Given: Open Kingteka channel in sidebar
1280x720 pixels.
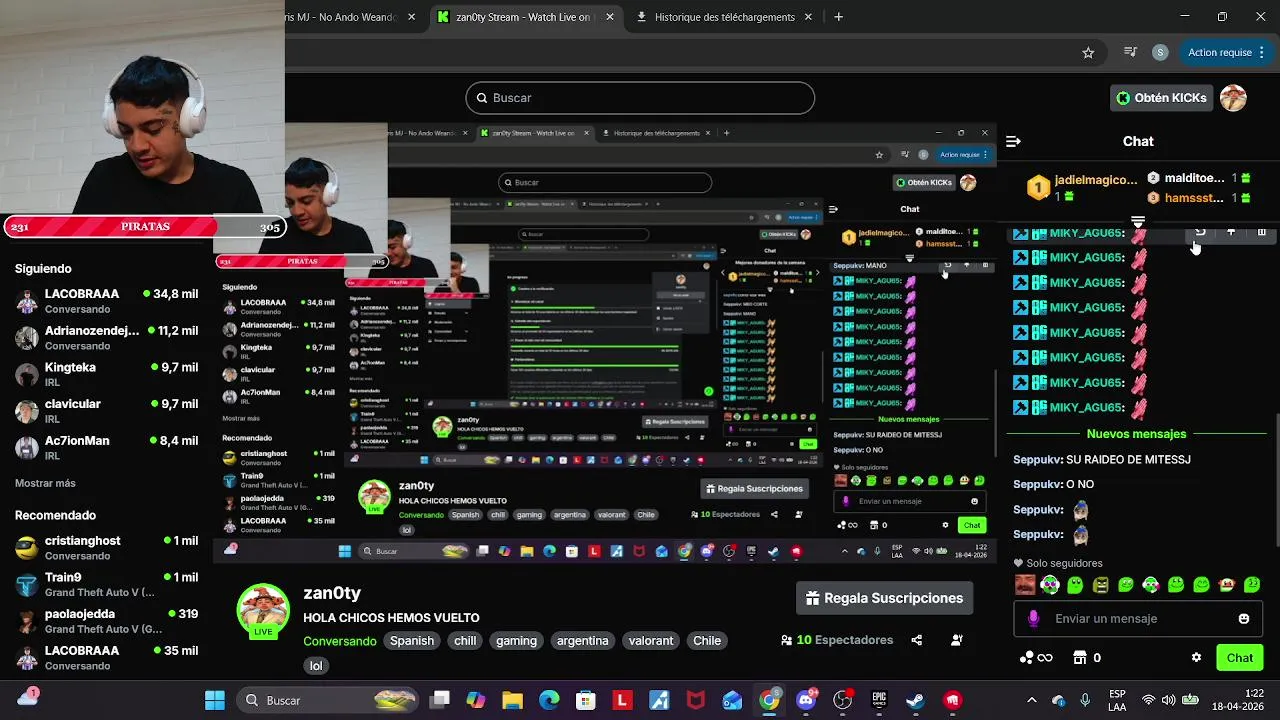Looking at the screenshot, I should (x=106, y=374).
